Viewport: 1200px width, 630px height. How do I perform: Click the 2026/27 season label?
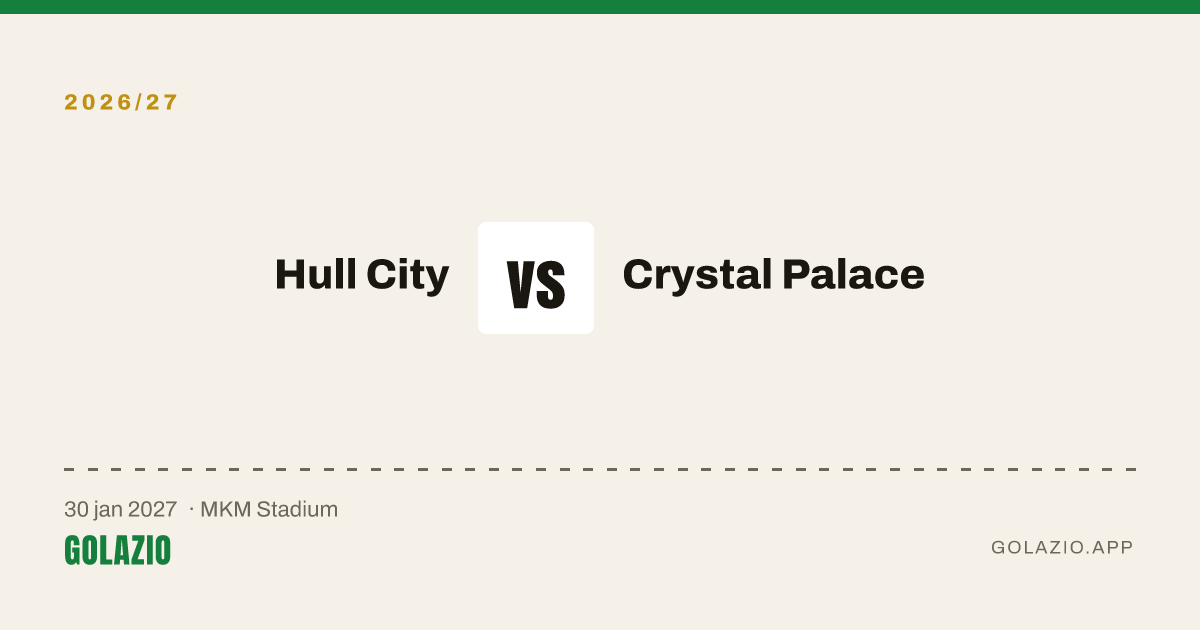(x=121, y=102)
